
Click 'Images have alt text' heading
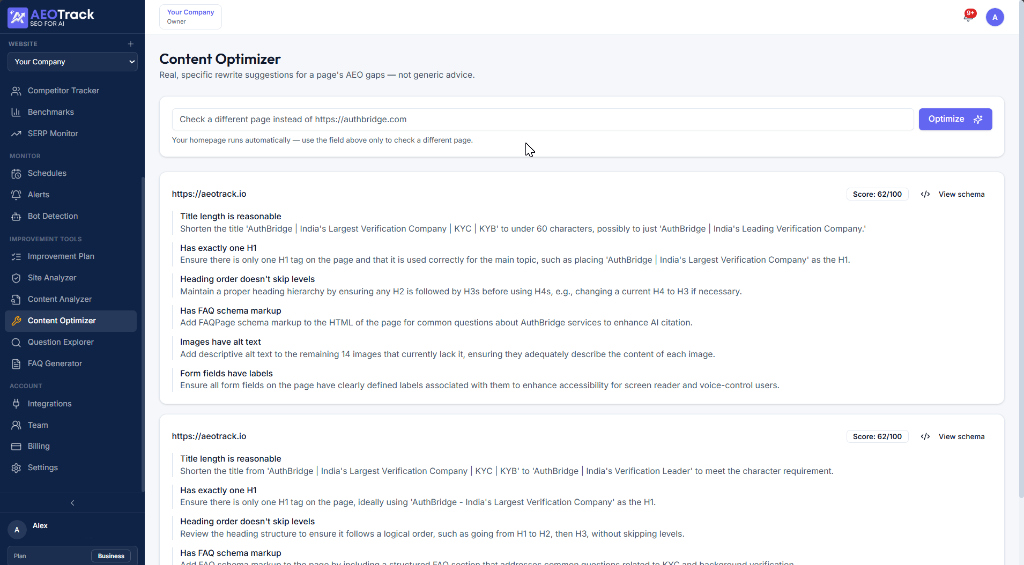click(x=221, y=342)
